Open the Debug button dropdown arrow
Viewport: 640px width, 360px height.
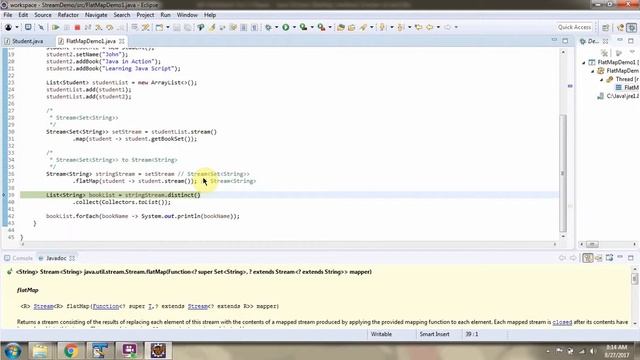pyautogui.click(x=276, y=27)
